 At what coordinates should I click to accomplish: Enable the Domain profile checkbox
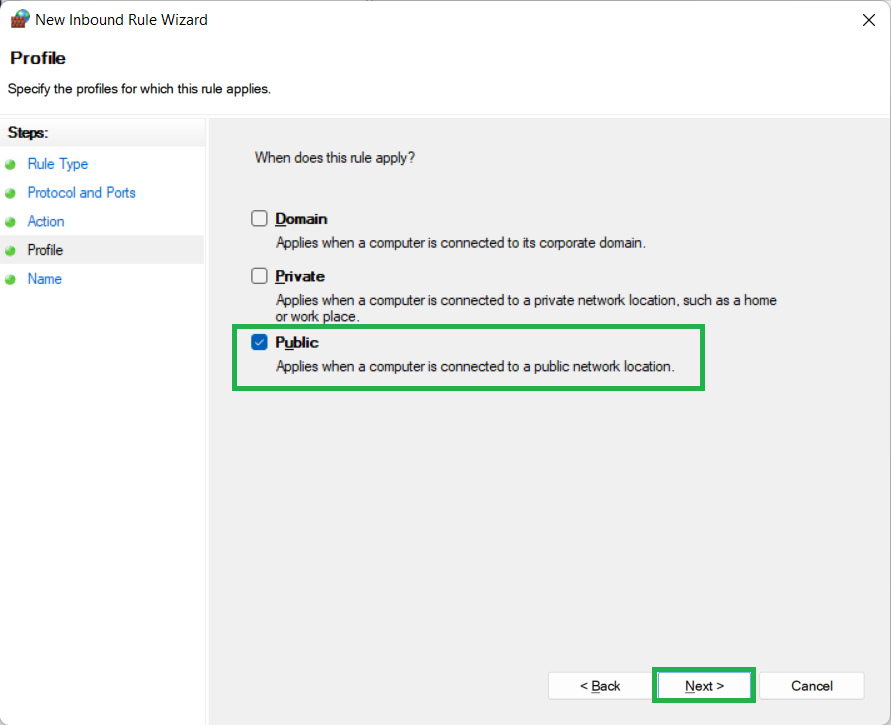259,218
